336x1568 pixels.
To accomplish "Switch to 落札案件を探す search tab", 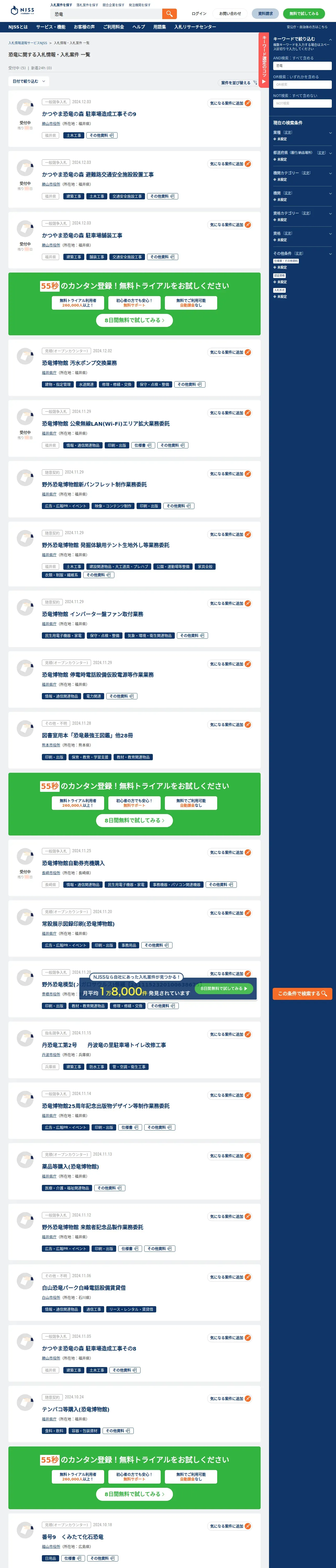I will (x=87, y=5).
